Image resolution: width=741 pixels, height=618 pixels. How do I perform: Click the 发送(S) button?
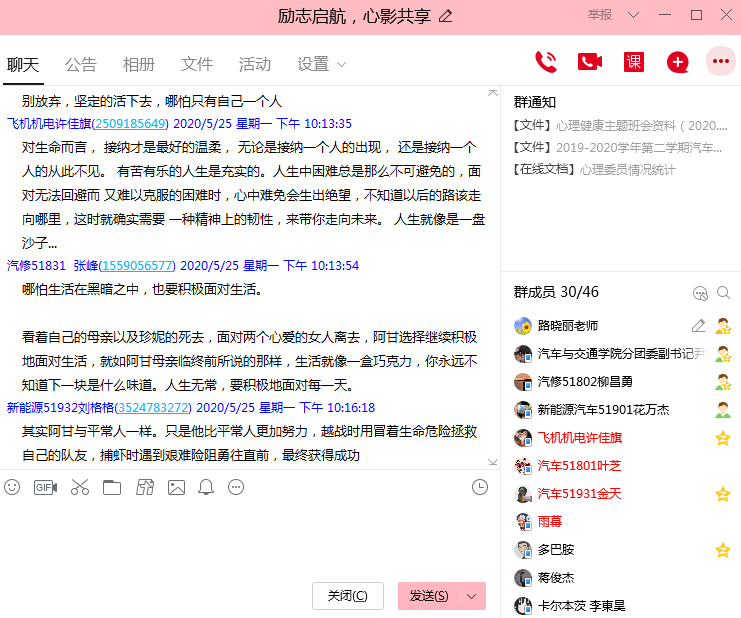click(x=429, y=596)
